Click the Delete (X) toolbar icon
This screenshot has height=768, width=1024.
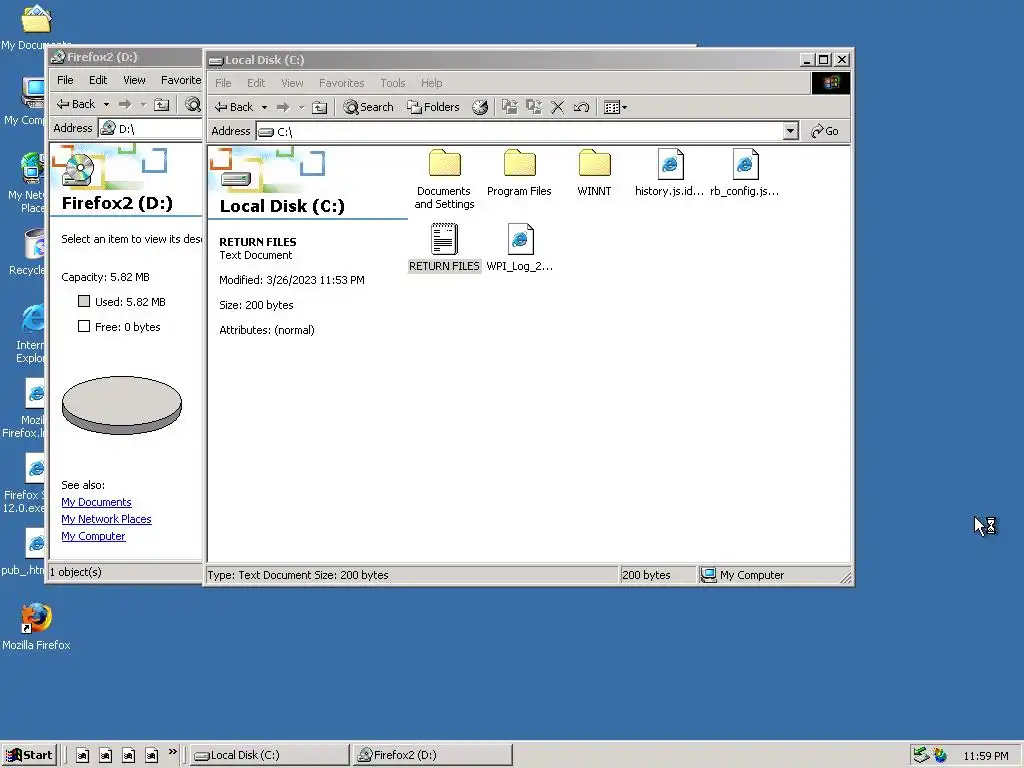tap(557, 107)
